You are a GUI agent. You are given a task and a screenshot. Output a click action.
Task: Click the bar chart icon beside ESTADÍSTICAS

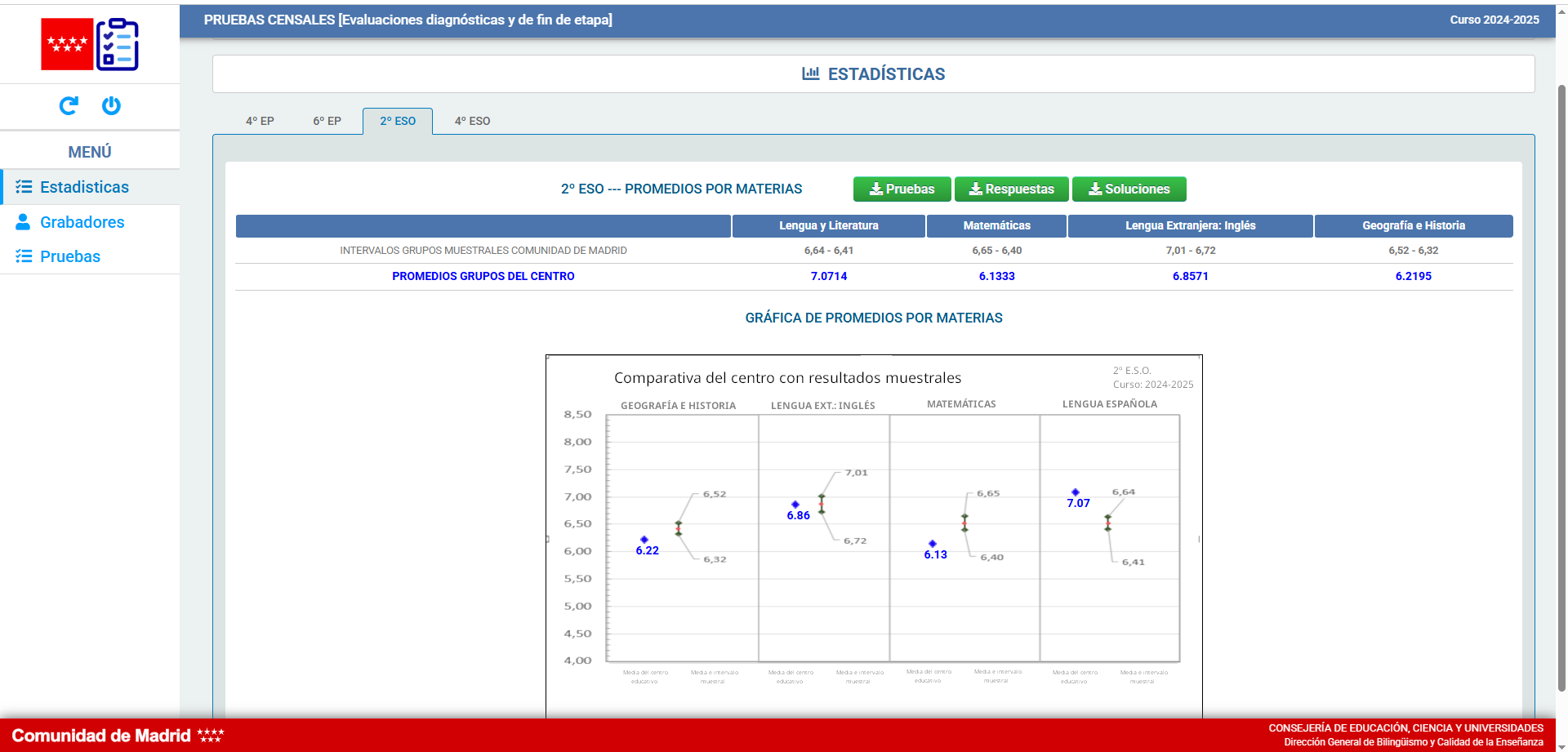810,73
